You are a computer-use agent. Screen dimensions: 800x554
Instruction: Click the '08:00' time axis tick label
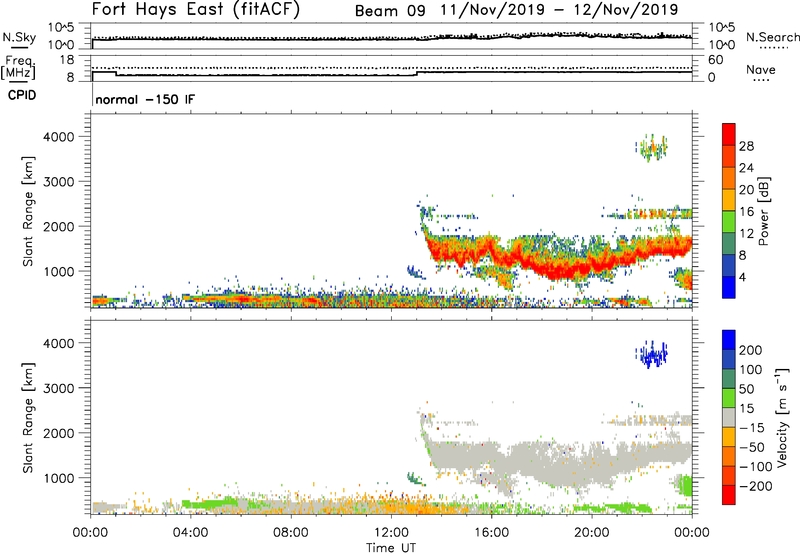[x=291, y=533]
